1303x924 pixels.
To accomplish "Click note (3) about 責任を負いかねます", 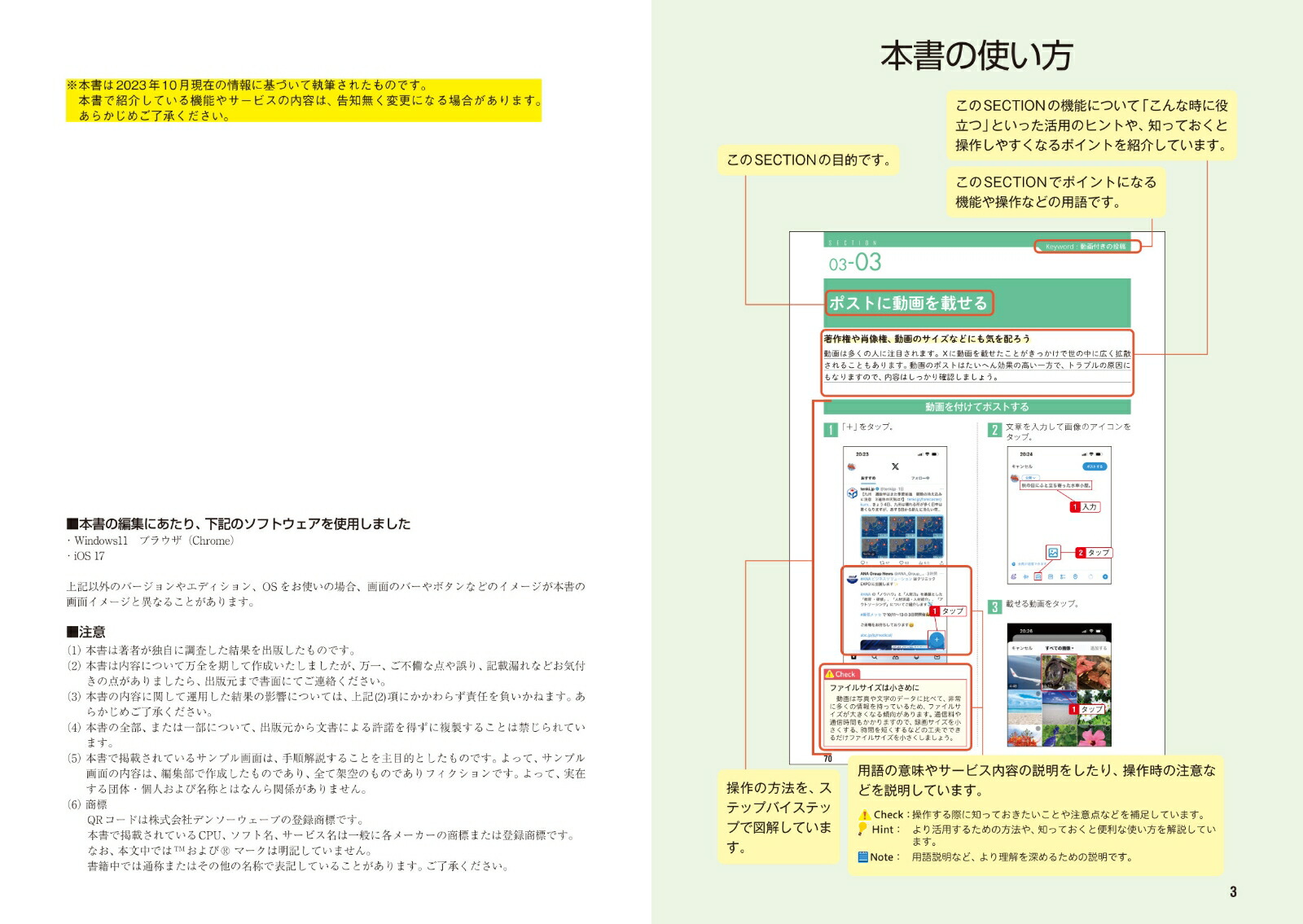I will point(326,704).
